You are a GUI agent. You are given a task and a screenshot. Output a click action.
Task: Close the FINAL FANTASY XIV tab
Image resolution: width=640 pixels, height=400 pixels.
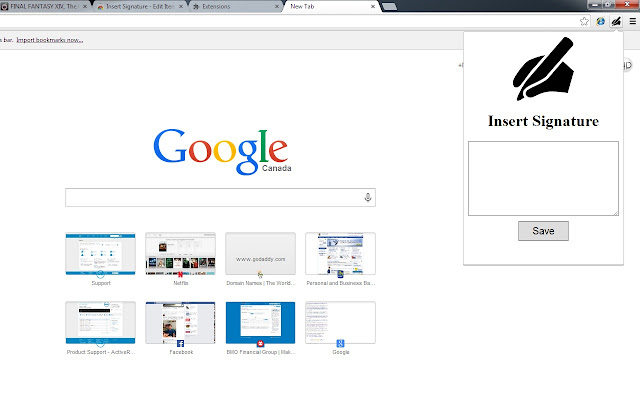[x=85, y=7]
